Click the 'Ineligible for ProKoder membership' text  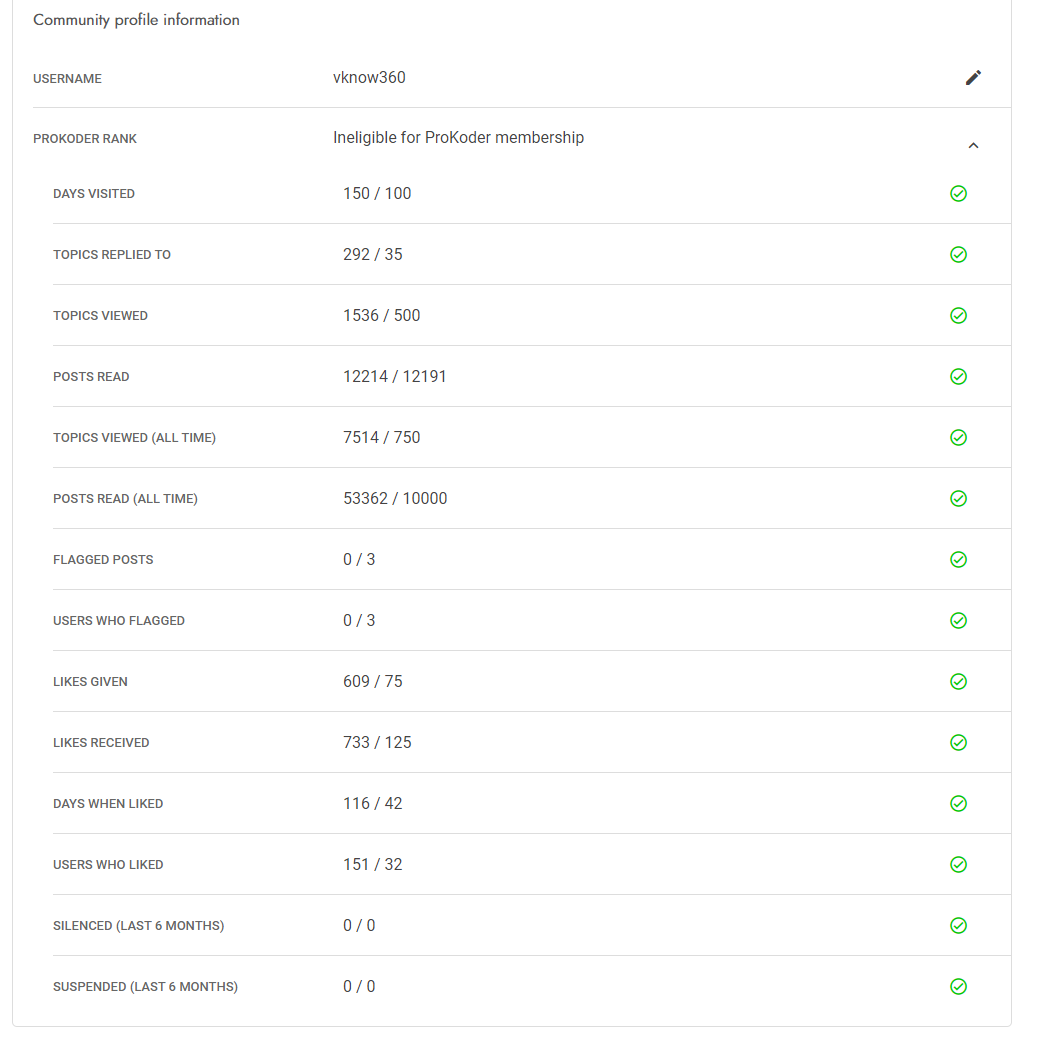(x=458, y=138)
